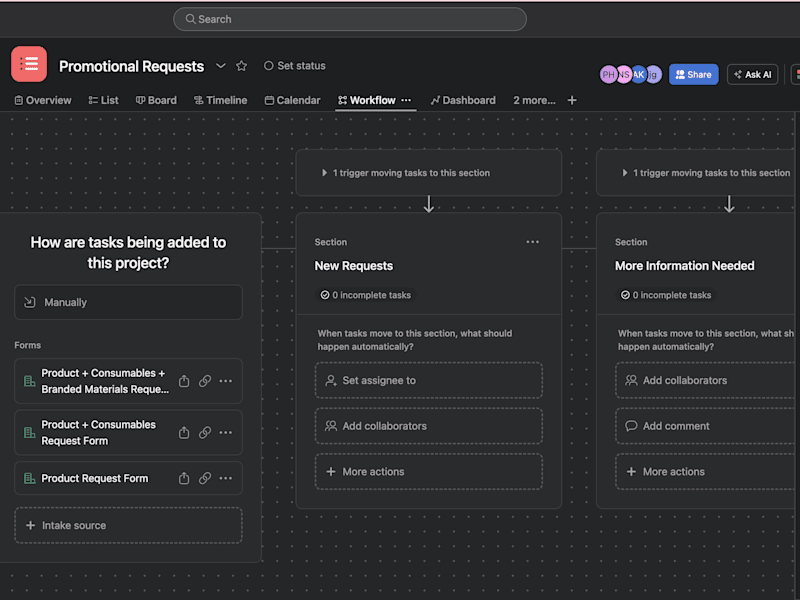The height and width of the screenshot is (600, 800).
Task: Expand the New Requests trigger disclosure triangle
Action: [x=324, y=173]
